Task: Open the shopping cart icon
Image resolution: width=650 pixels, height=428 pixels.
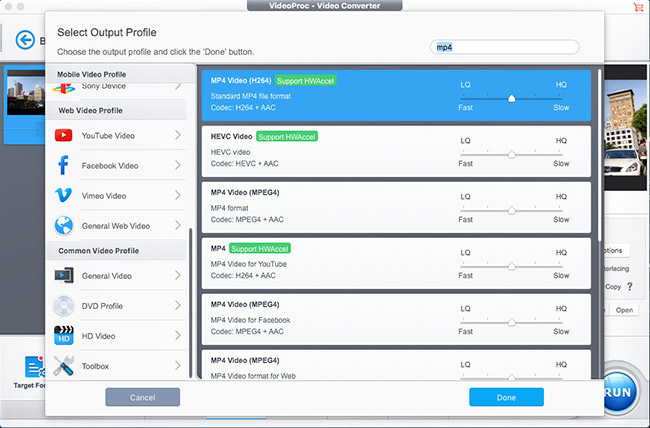Action: (x=638, y=7)
